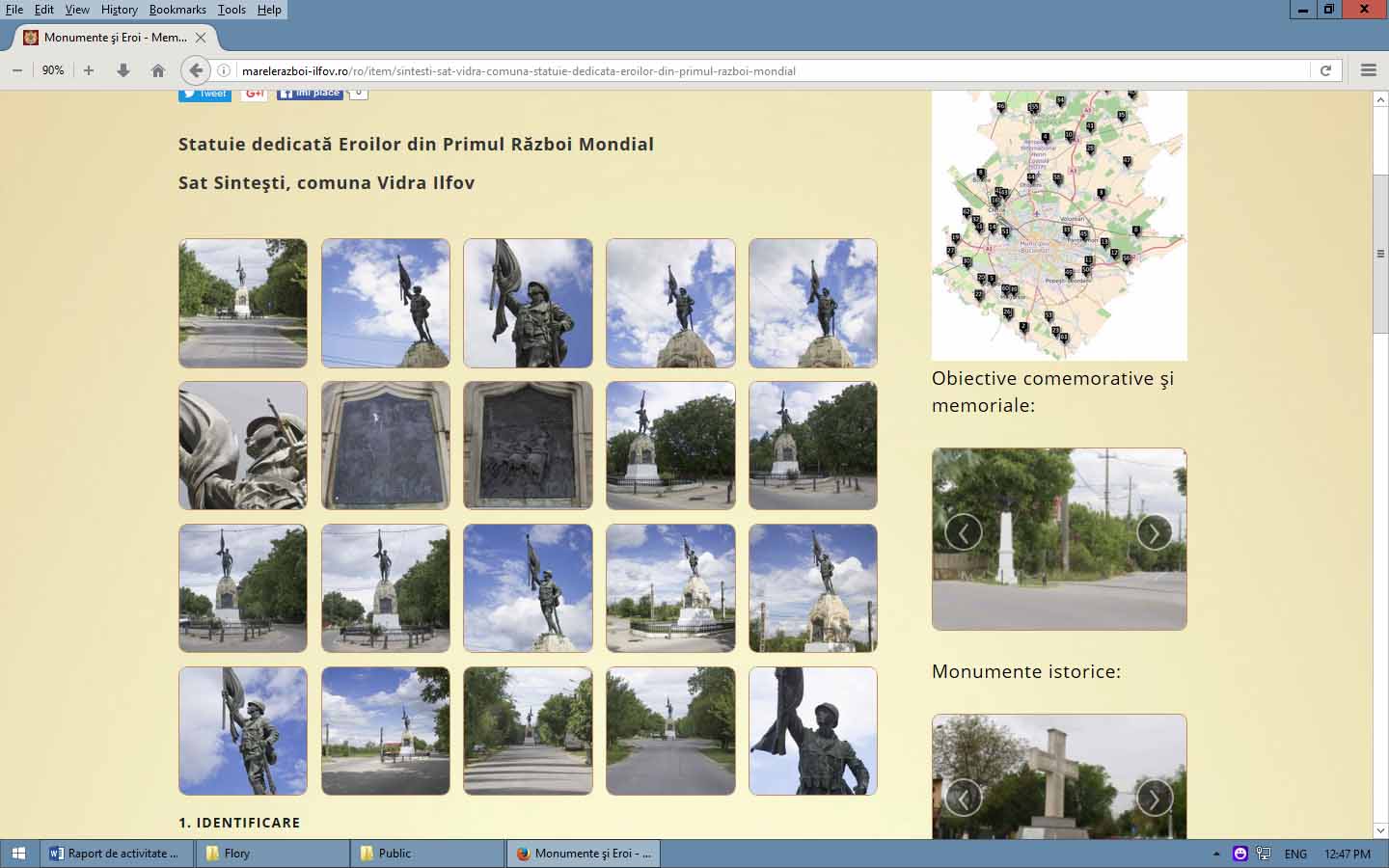Open the Bookmarks menu
The image size is (1389, 868).
pos(177,10)
